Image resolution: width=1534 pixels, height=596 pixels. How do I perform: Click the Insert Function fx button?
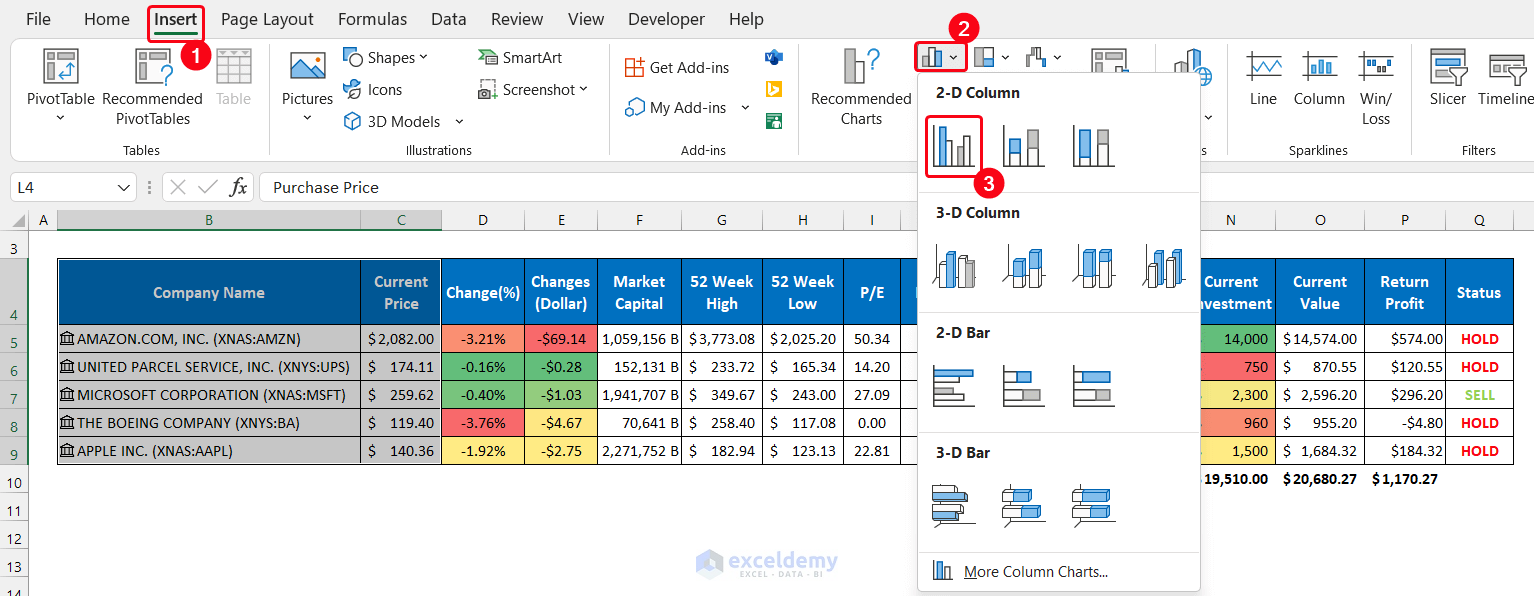[x=238, y=187]
